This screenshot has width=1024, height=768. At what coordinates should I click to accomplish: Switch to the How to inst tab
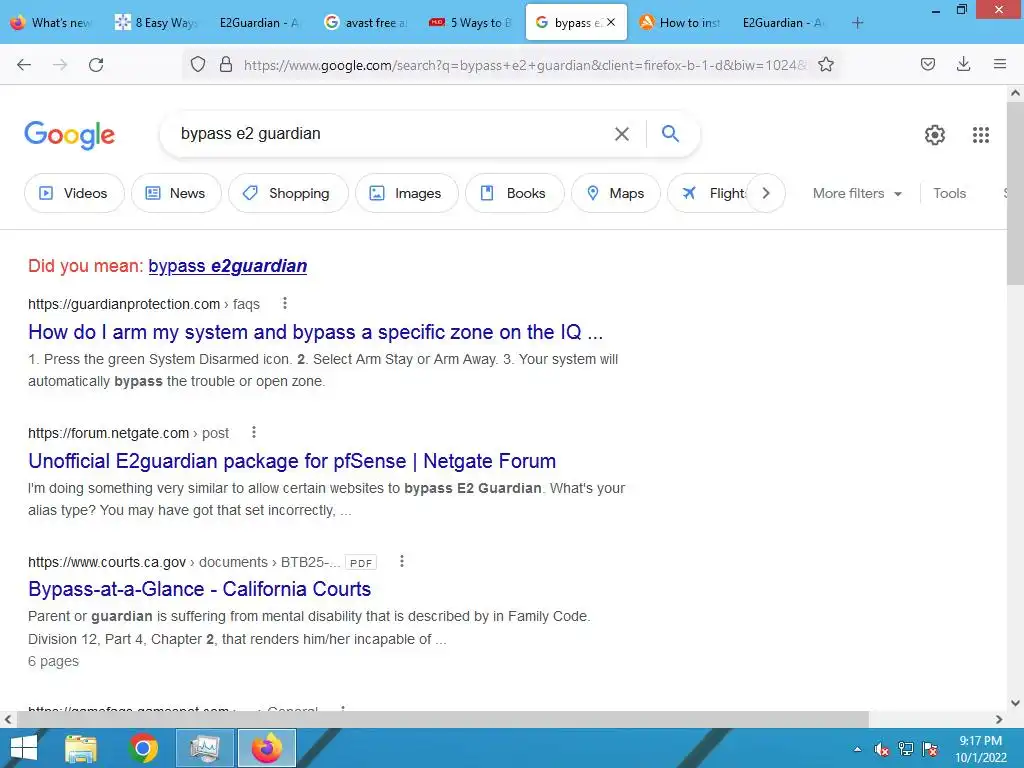(680, 22)
